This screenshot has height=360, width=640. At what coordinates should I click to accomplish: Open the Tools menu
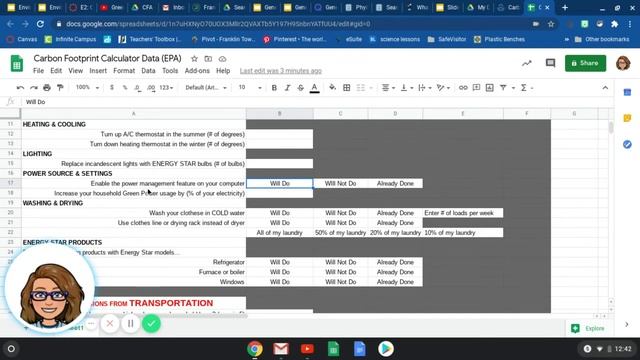pyautogui.click(x=170, y=71)
